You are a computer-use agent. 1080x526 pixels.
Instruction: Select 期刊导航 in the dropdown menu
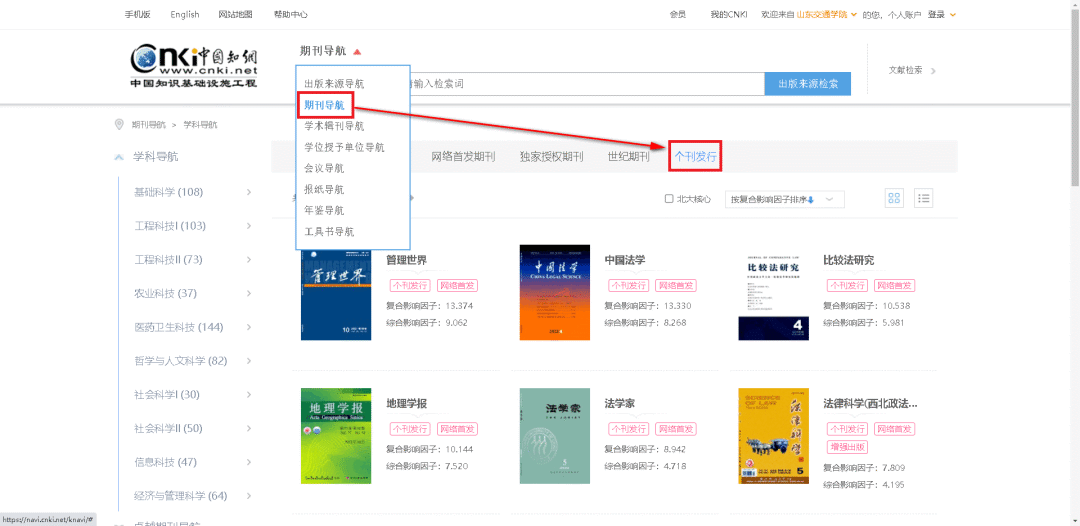tap(324, 105)
